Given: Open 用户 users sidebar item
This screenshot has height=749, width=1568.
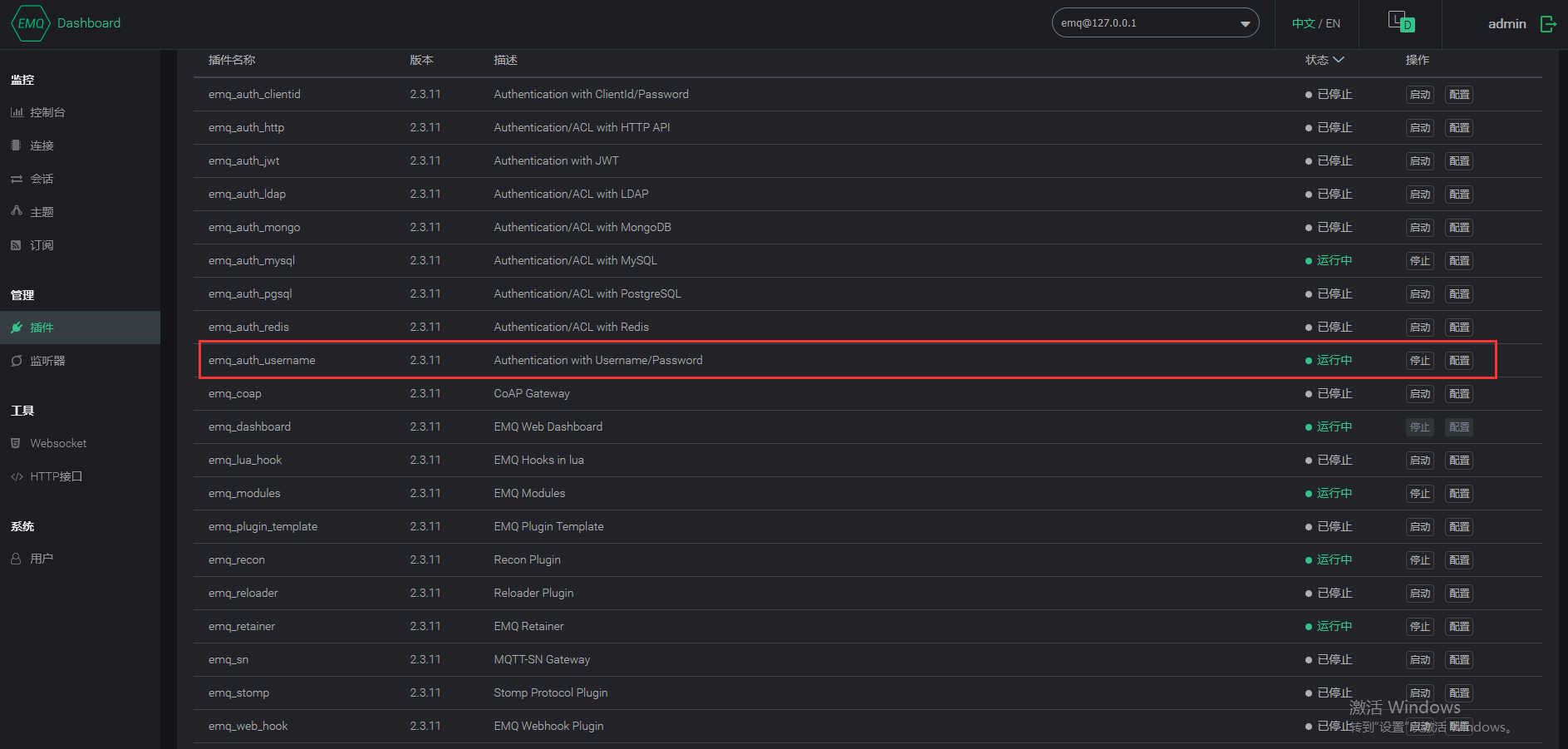Looking at the screenshot, I should point(80,559).
